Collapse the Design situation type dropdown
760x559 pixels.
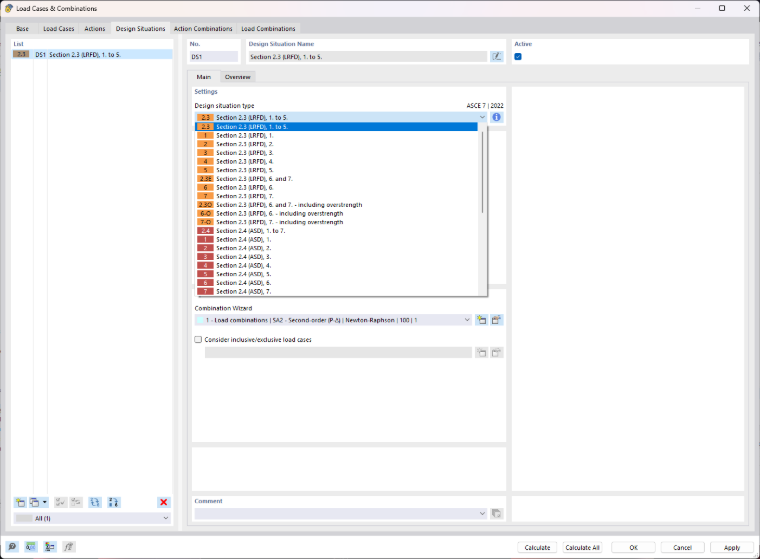click(482, 117)
